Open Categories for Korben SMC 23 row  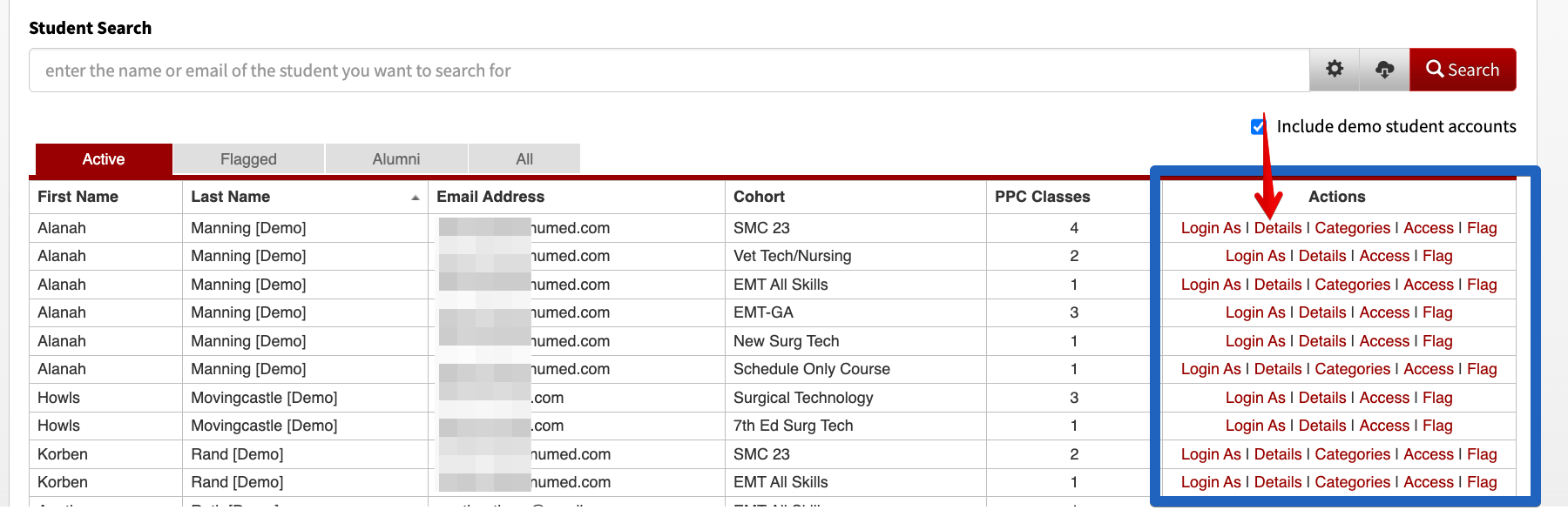point(1353,454)
